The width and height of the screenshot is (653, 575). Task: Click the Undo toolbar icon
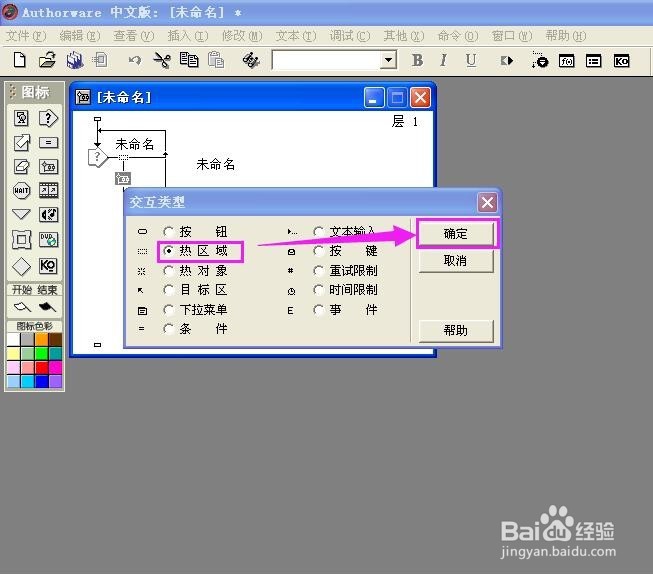pyautogui.click(x=135, y=61)
